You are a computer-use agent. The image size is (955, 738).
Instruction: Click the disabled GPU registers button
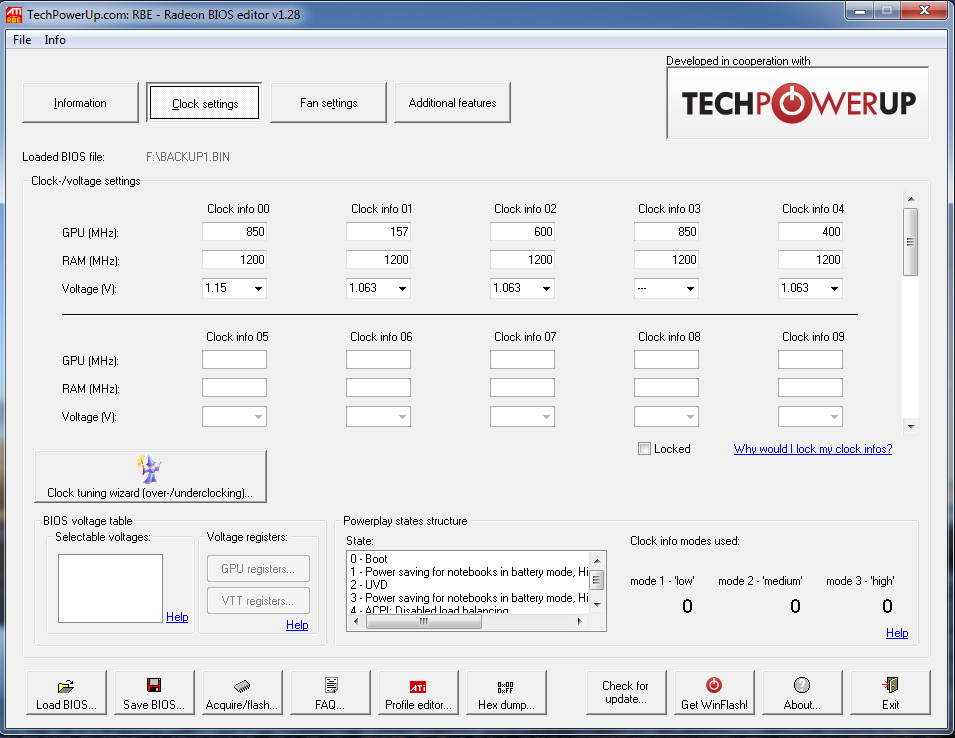coord(258,569)
